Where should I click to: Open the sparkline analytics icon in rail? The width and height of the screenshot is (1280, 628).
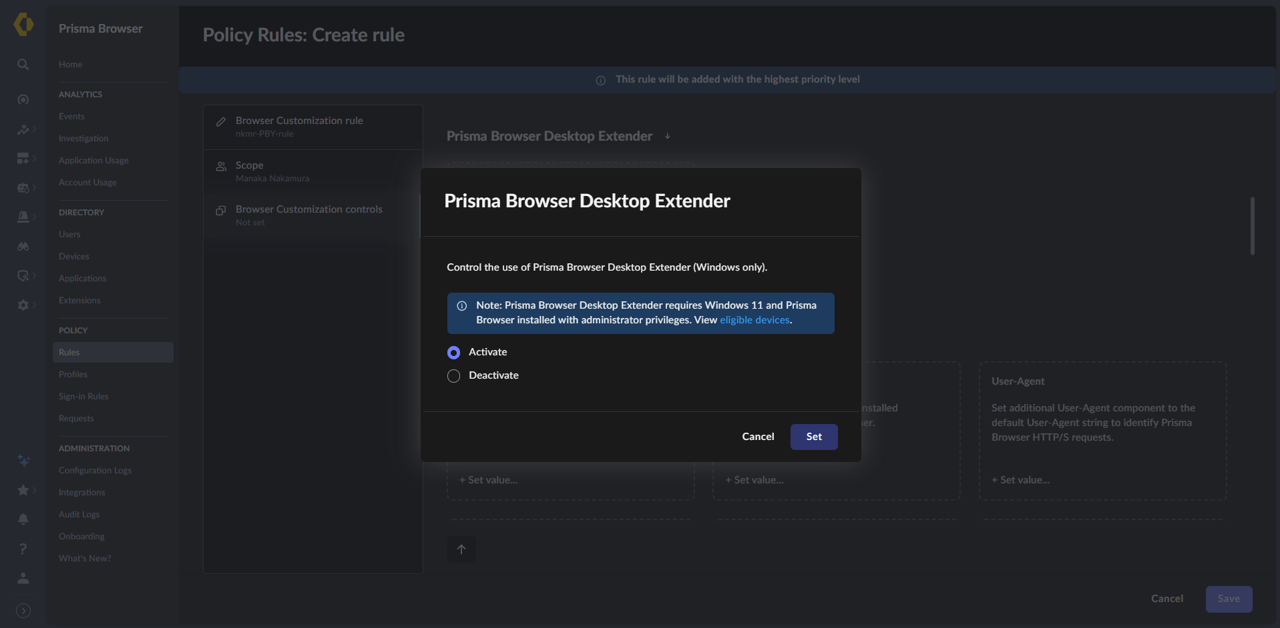click(x=23, y=129)
